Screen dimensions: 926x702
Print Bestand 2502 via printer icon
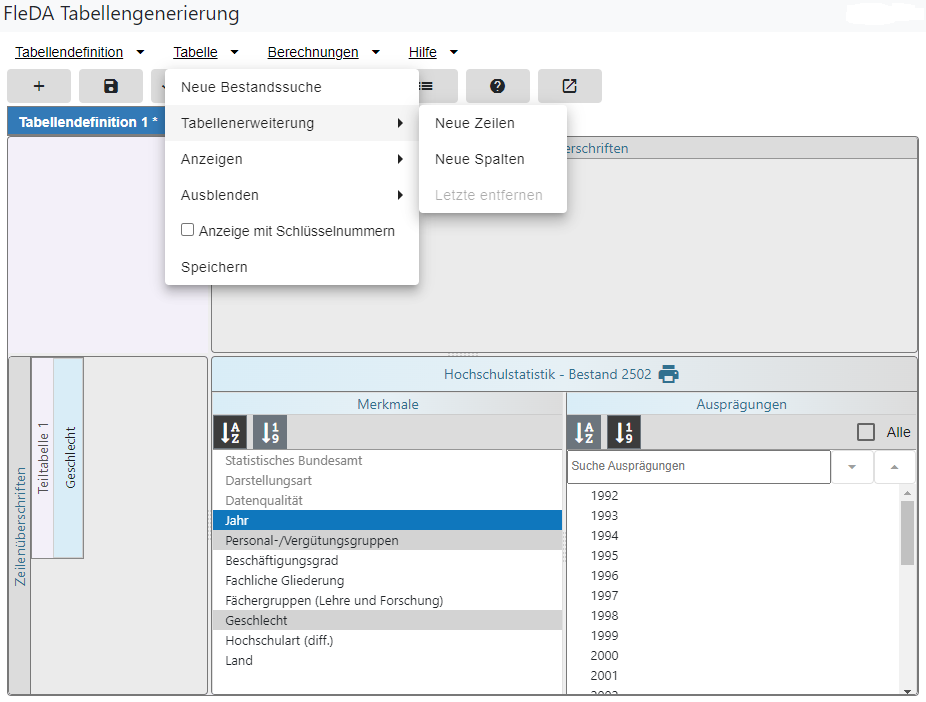pos(668,375)
